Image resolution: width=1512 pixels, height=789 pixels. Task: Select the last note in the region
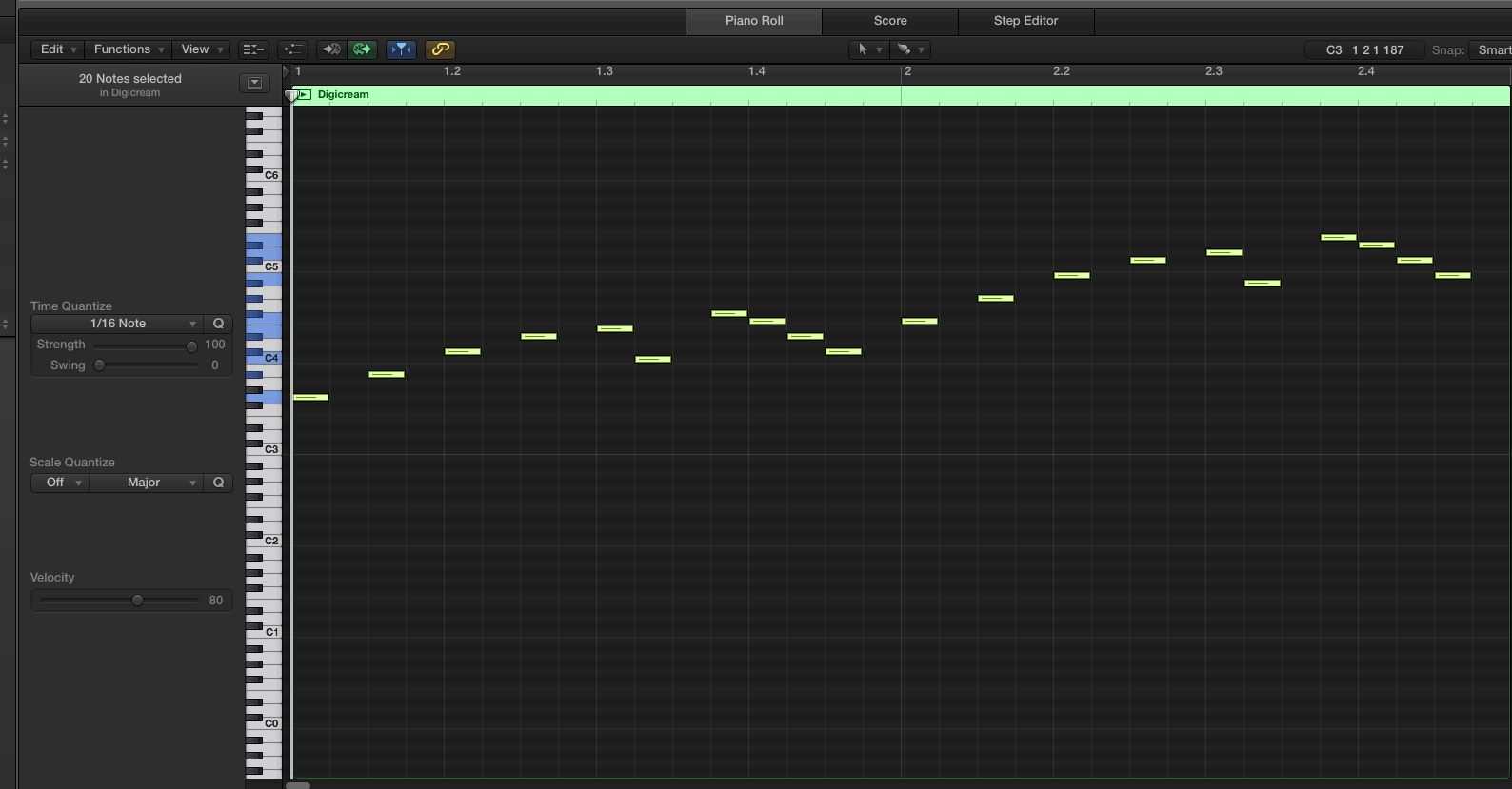click(x=1453, y=275)
